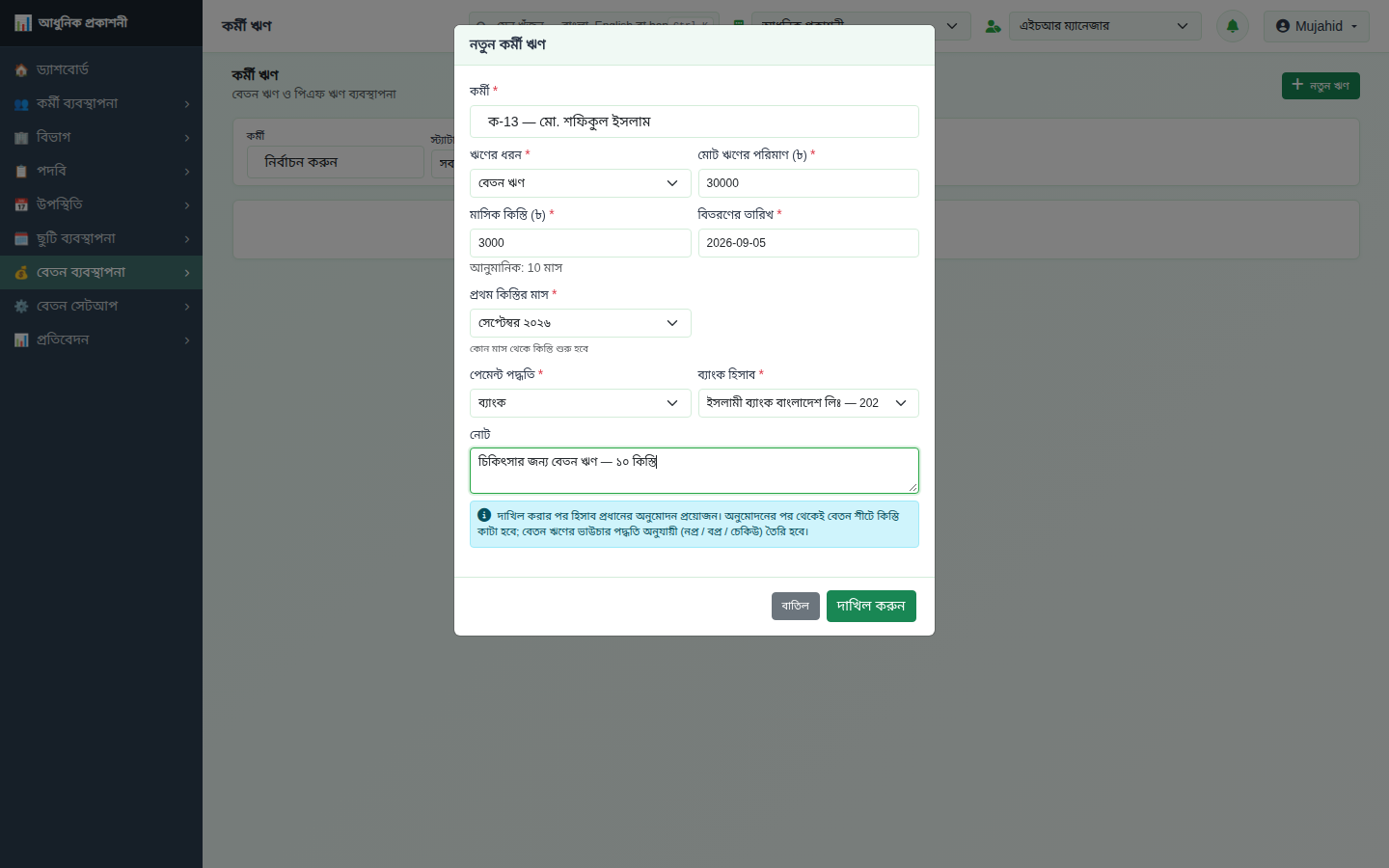
Task: Click the ড্যাশবোর্ড home icon in sidebar
Action: coord(21,70)
